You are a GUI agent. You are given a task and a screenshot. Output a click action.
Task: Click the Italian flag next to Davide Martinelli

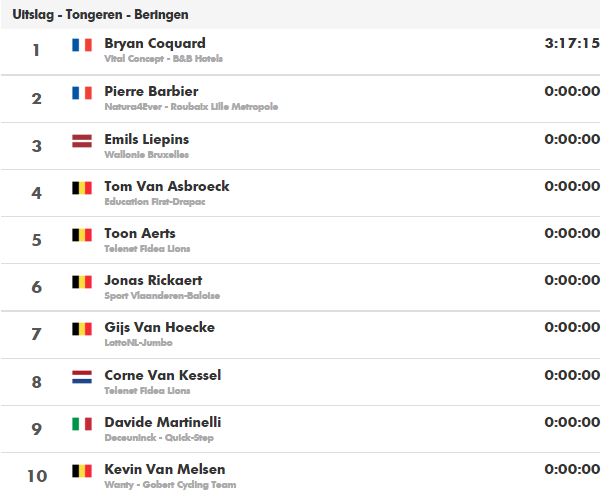[x=82, y=424]
